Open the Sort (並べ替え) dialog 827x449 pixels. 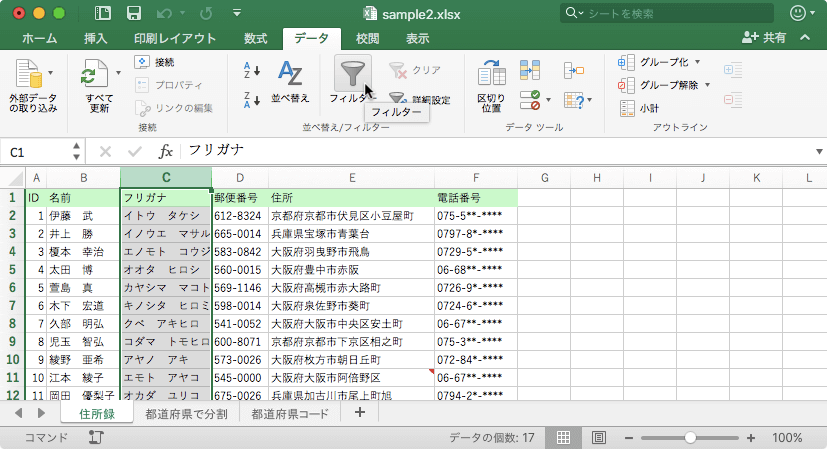[x=290, y=81]
